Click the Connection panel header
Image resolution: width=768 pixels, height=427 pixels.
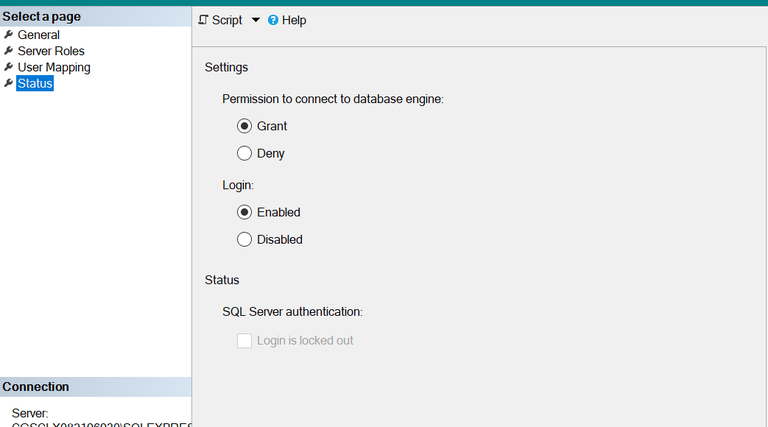[36, 387]
